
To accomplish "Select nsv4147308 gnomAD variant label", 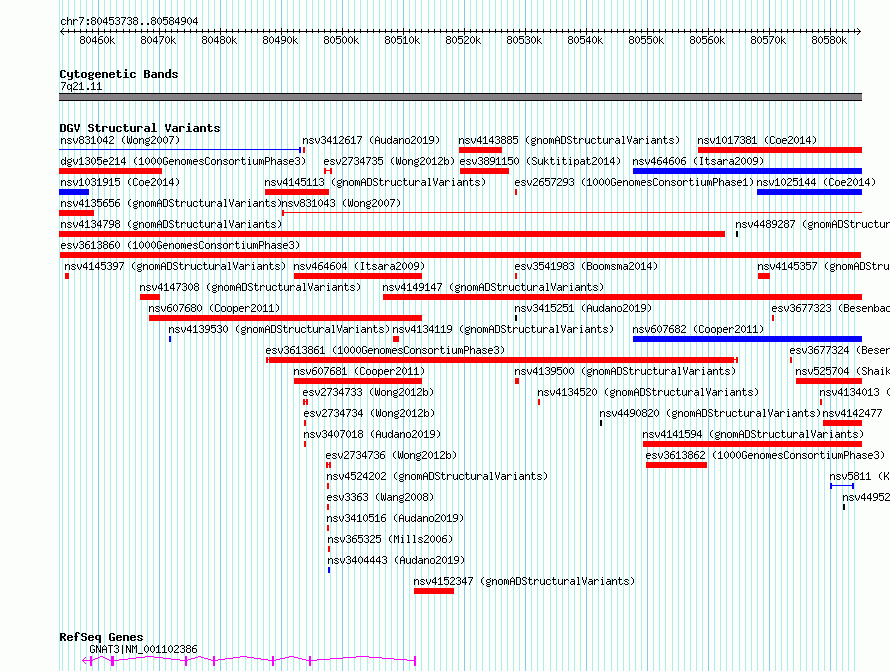I will [250, 287].
